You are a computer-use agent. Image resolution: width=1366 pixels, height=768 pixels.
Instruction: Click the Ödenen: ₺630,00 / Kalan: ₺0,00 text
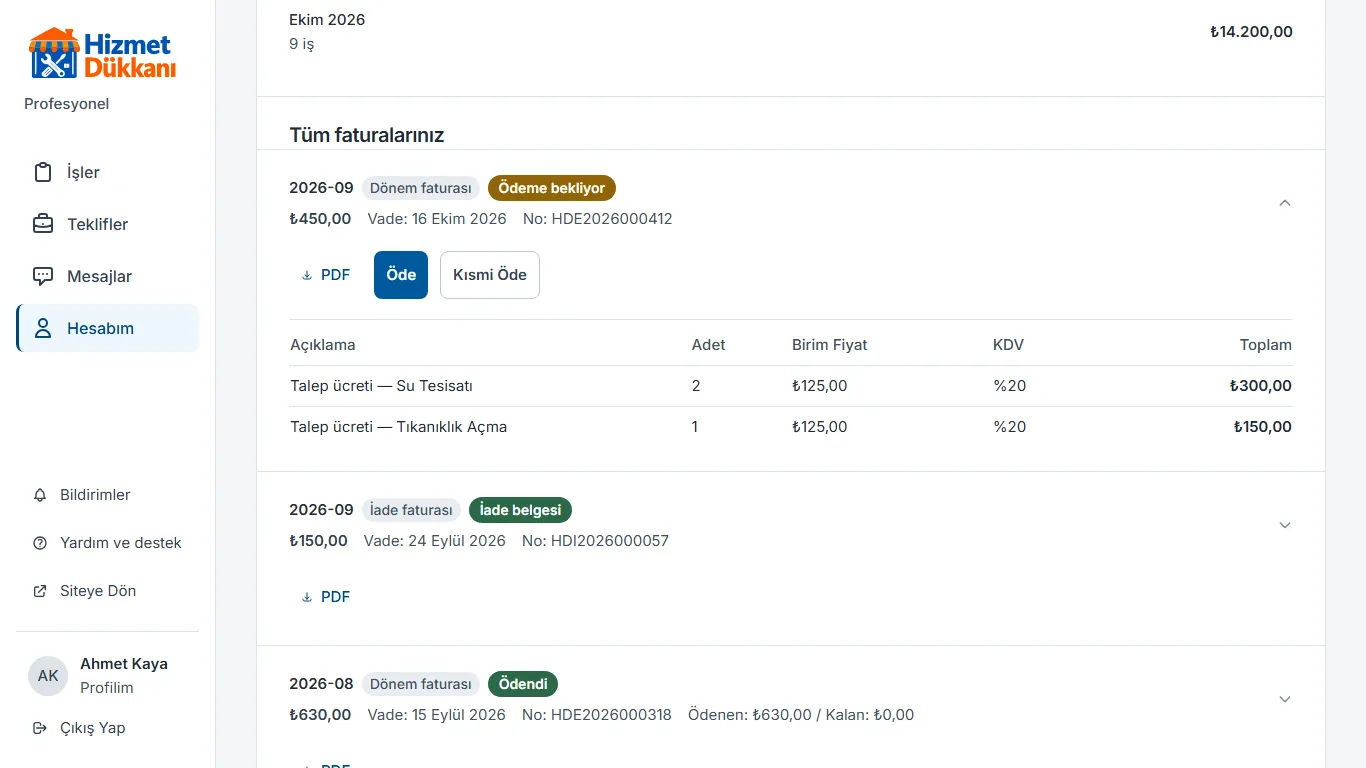point(801,715)
